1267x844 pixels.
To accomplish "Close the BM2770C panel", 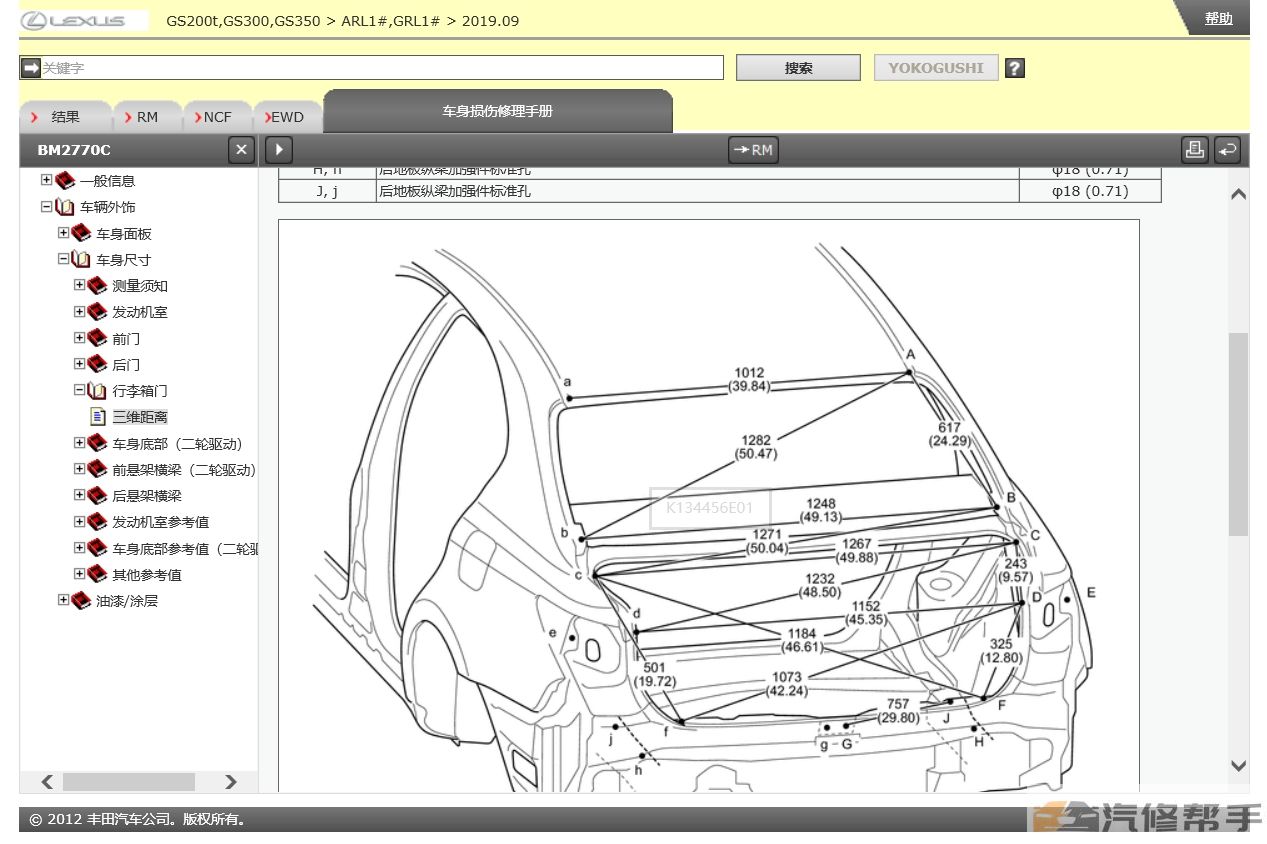I will coord(241,150).
